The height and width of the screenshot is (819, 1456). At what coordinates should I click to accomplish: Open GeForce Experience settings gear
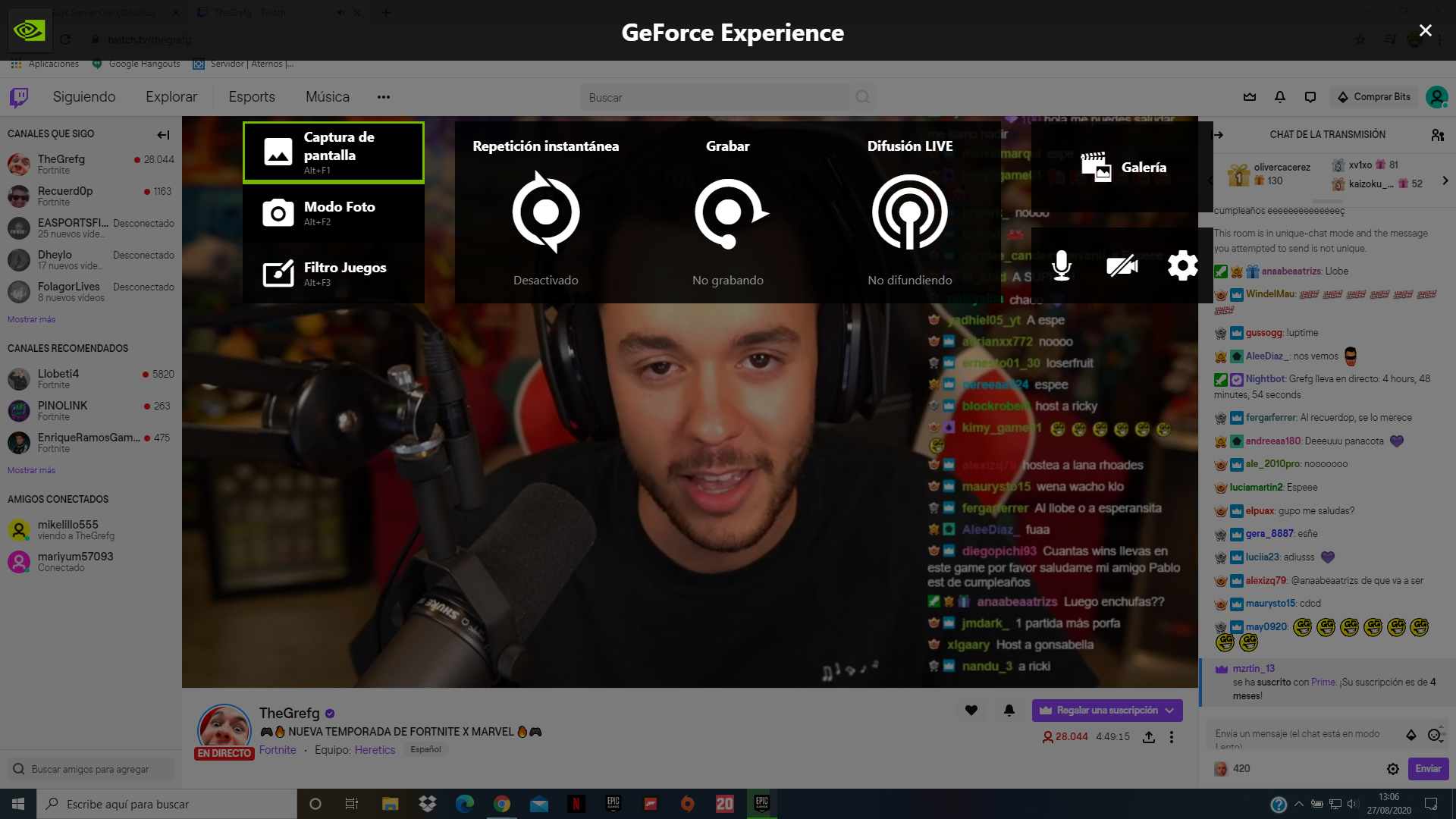click(1183, 266)
